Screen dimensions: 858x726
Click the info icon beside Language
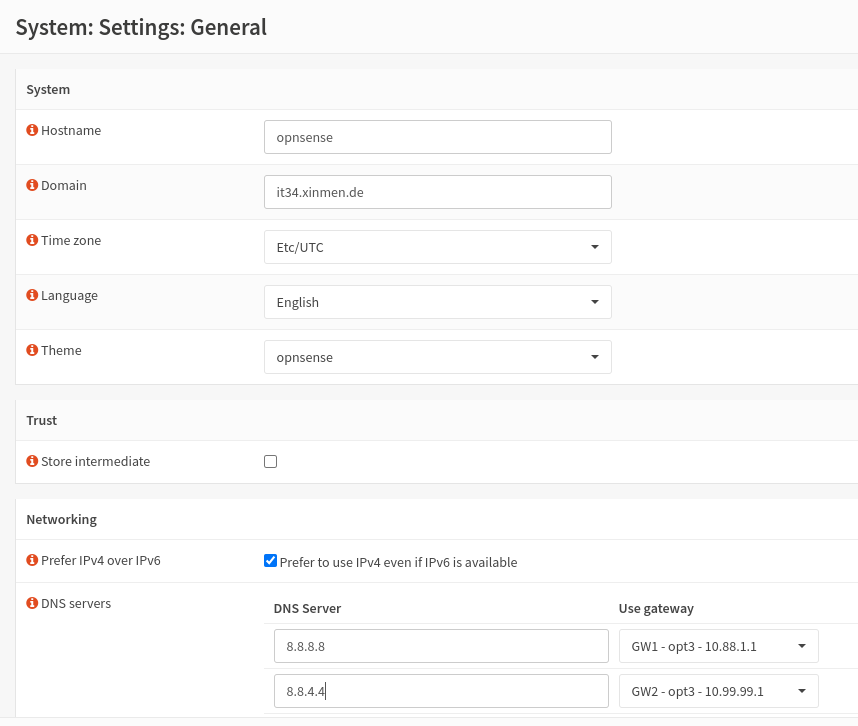[x=33, y=295]
